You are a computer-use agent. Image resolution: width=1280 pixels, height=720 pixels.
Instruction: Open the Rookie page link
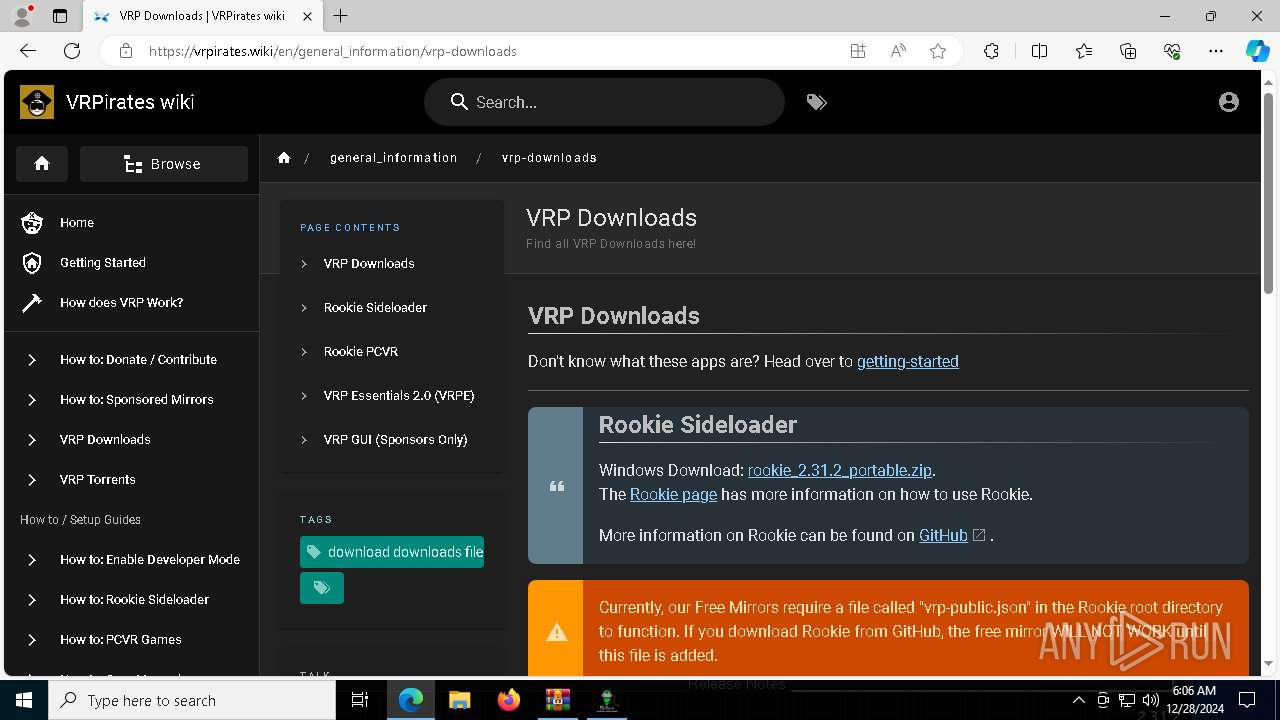673,494
